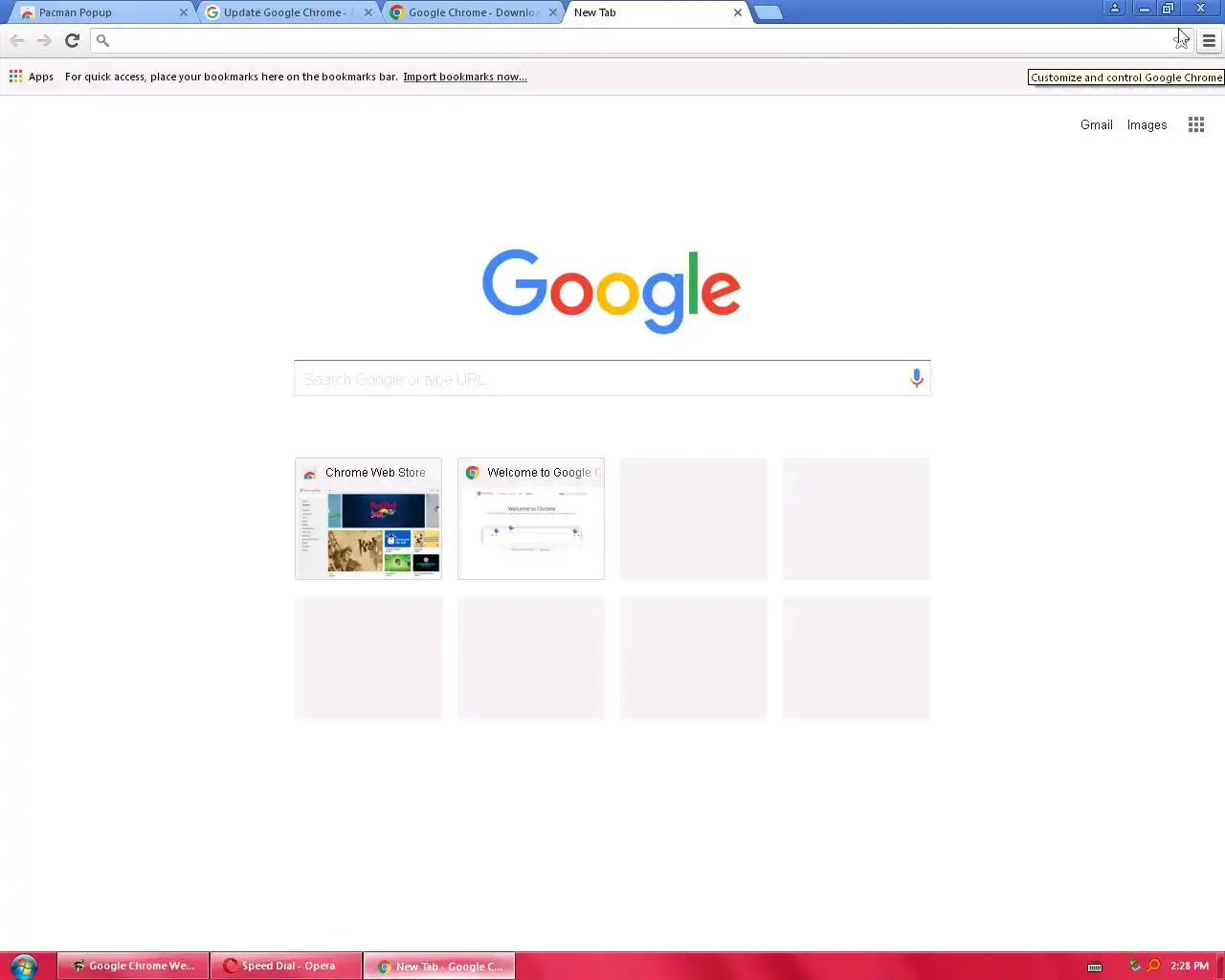This screenshot has width=1225, height=980.
Task: Close the Google Chrome Download tab
Action: [x=552, y=12]
